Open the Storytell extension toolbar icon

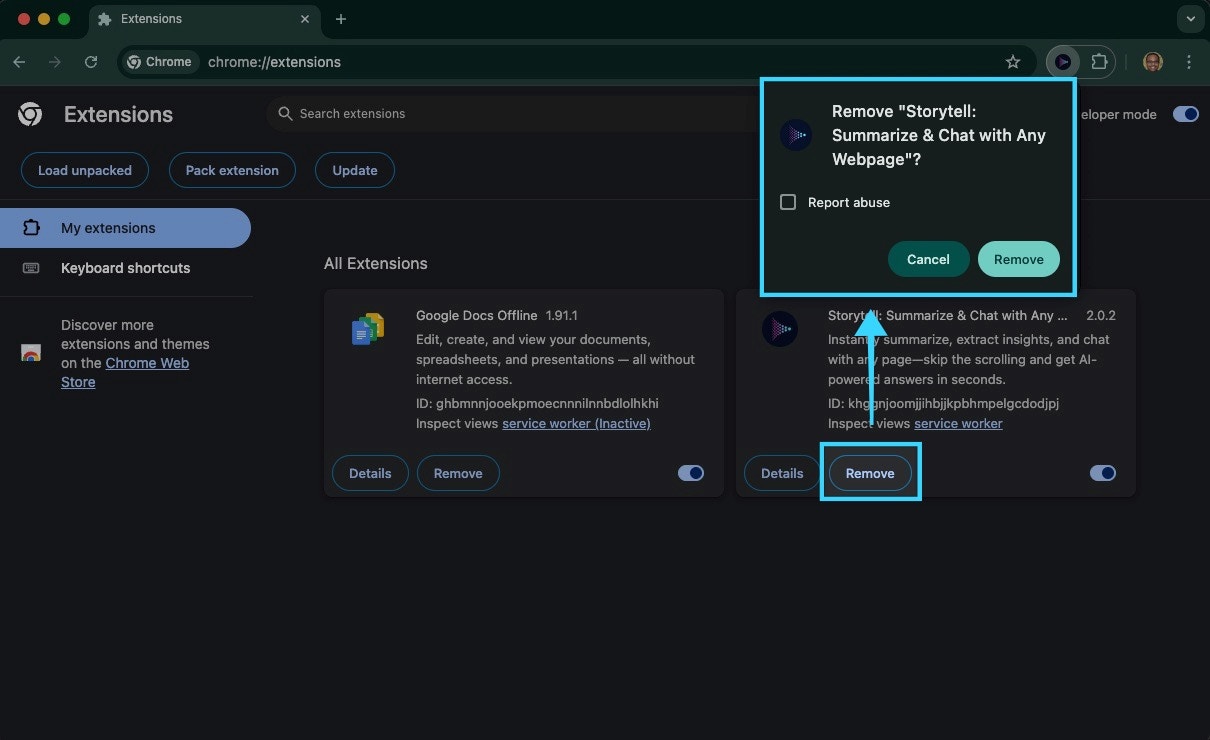[1063, 62]
